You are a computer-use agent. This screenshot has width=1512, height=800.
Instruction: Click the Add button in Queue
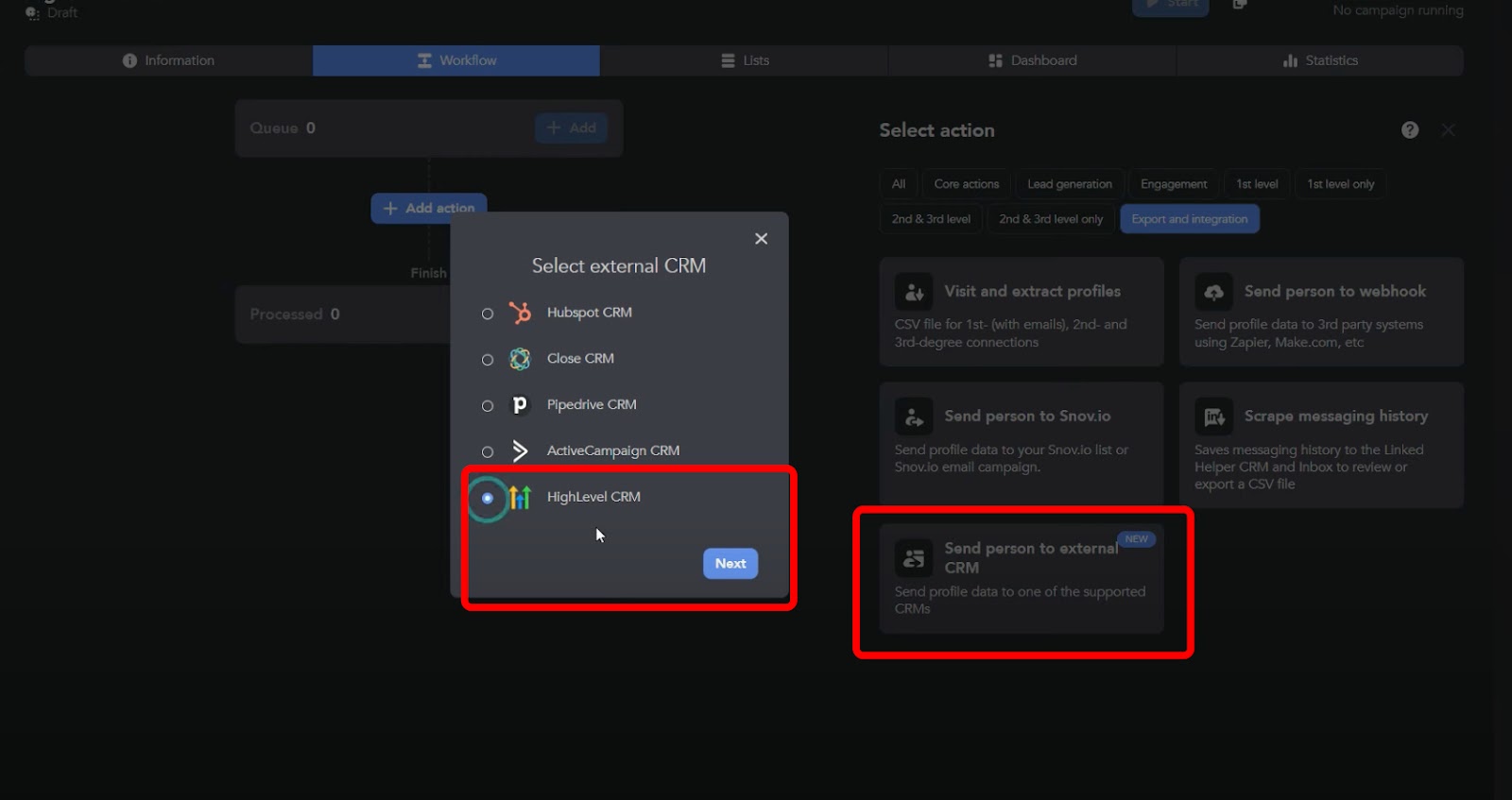pyautogui.click(x=571, y=128)
